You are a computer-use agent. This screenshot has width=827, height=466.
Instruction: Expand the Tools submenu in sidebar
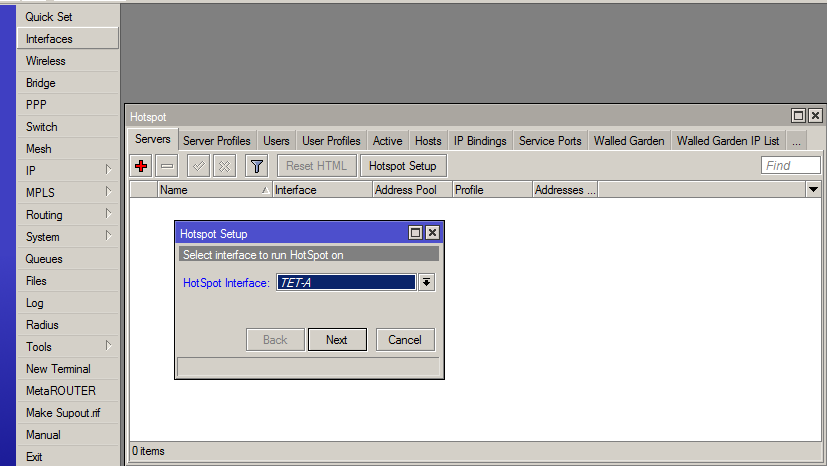pos(108,346)
